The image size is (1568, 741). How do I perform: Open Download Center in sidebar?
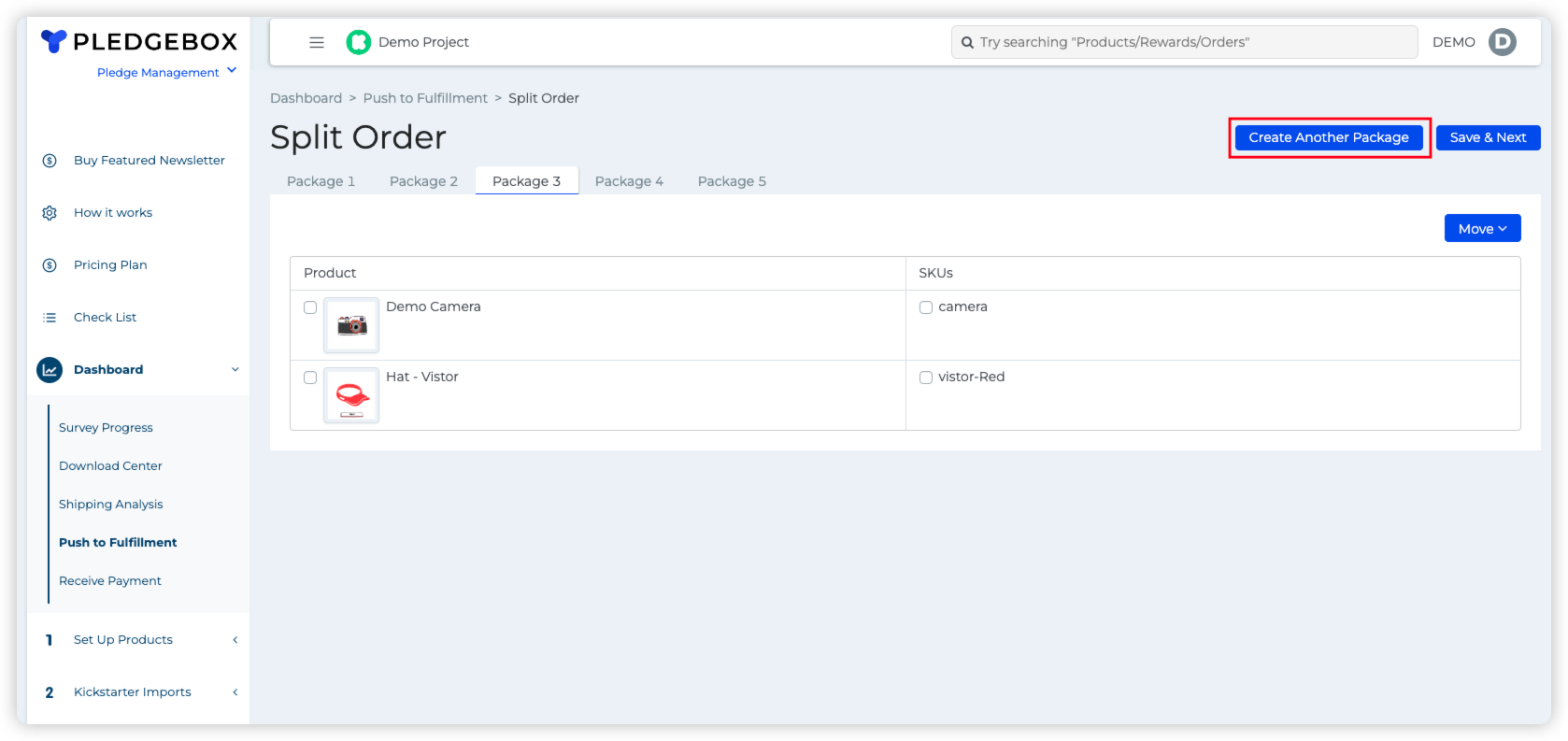click(x=110, y=466)
